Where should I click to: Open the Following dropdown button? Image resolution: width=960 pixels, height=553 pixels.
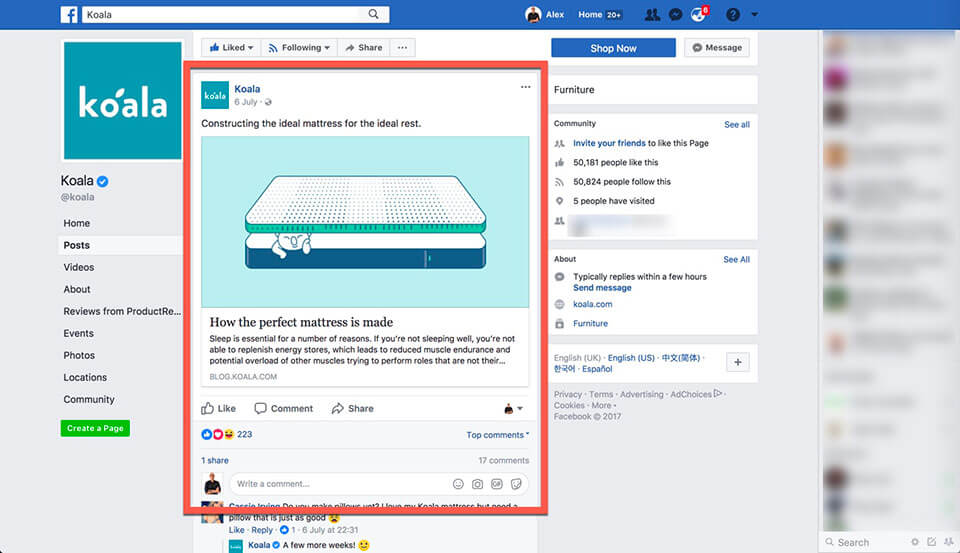pos(299,48)
